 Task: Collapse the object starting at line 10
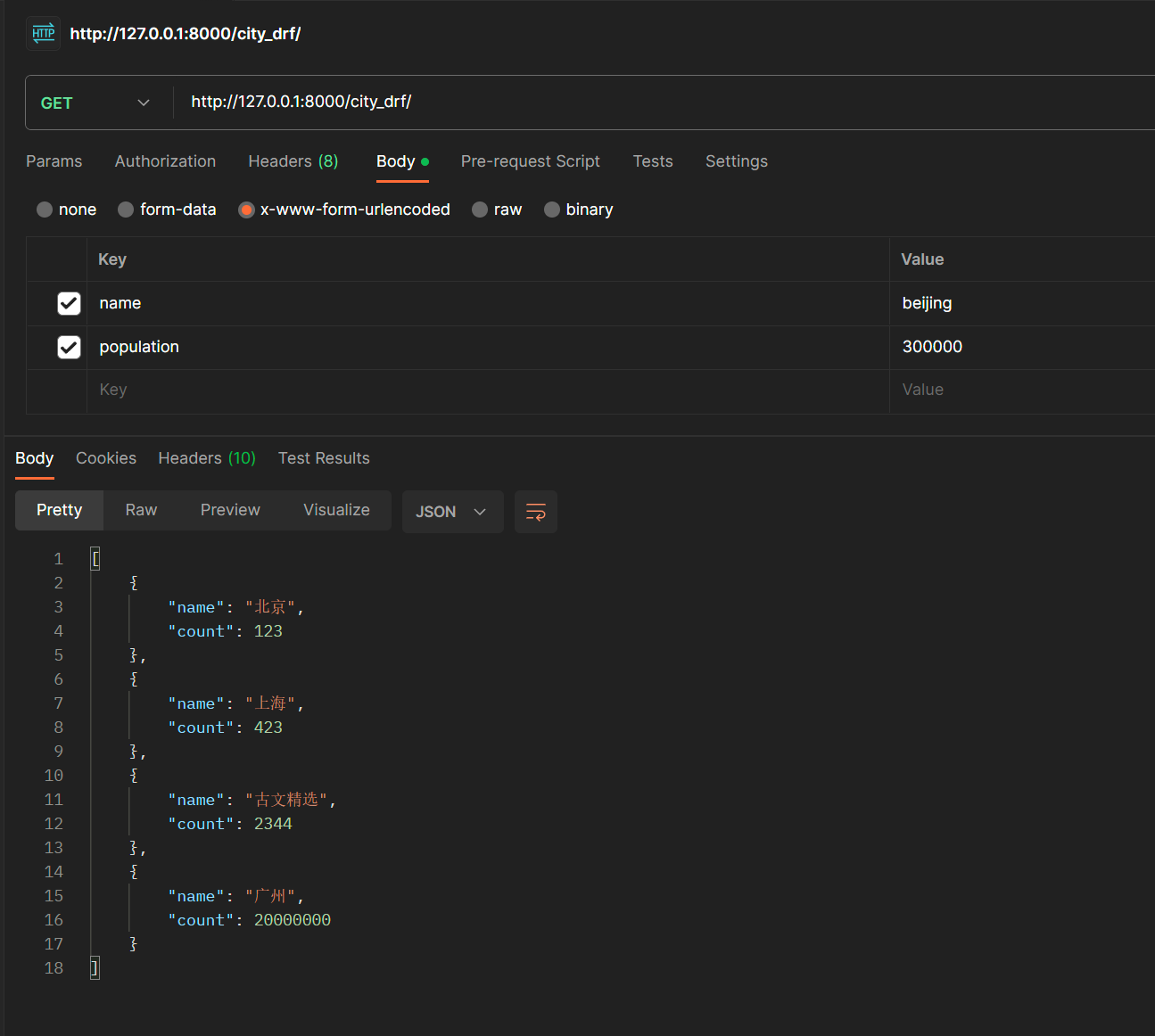[x=134, y=775]
